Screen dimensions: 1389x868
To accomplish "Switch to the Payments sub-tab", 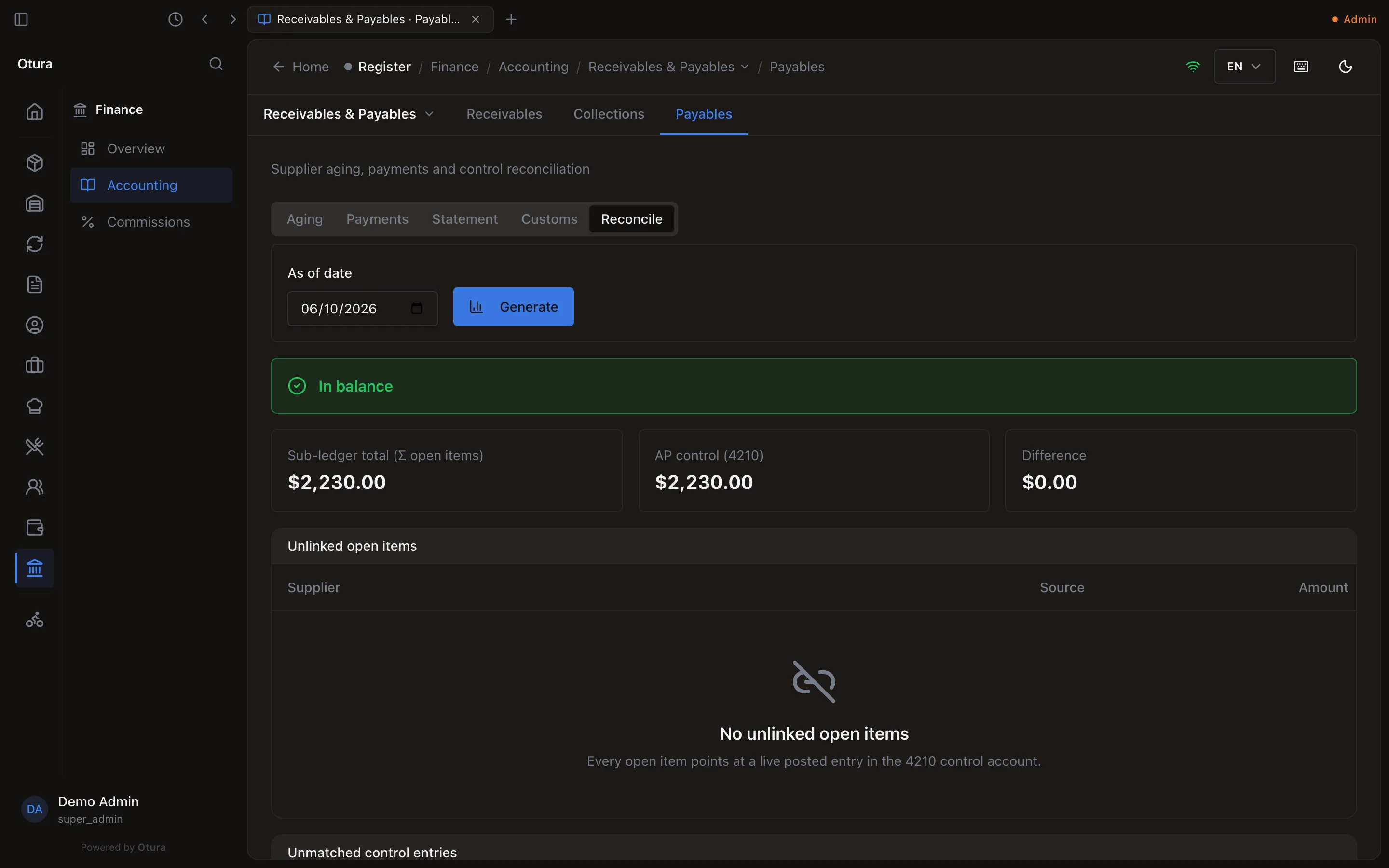I will 377,219.
